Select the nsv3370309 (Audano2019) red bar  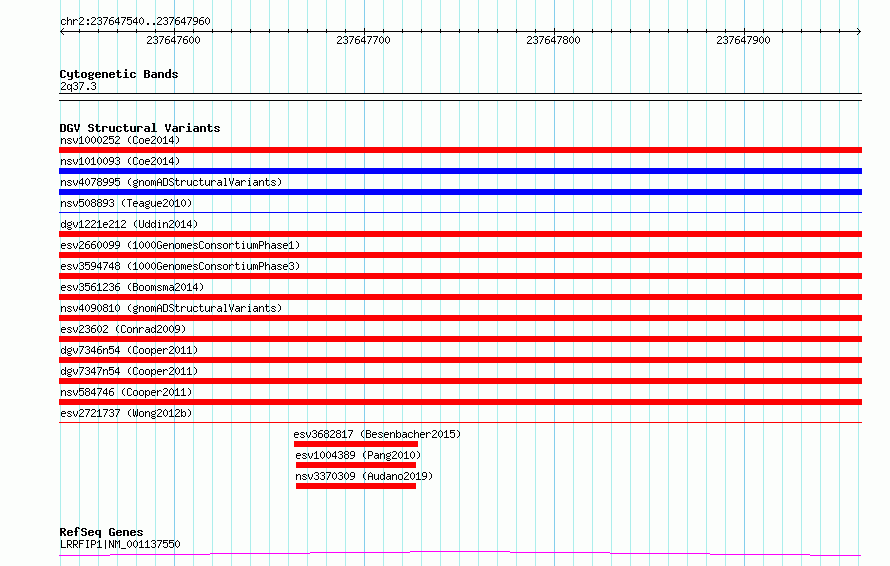[356, 486]
